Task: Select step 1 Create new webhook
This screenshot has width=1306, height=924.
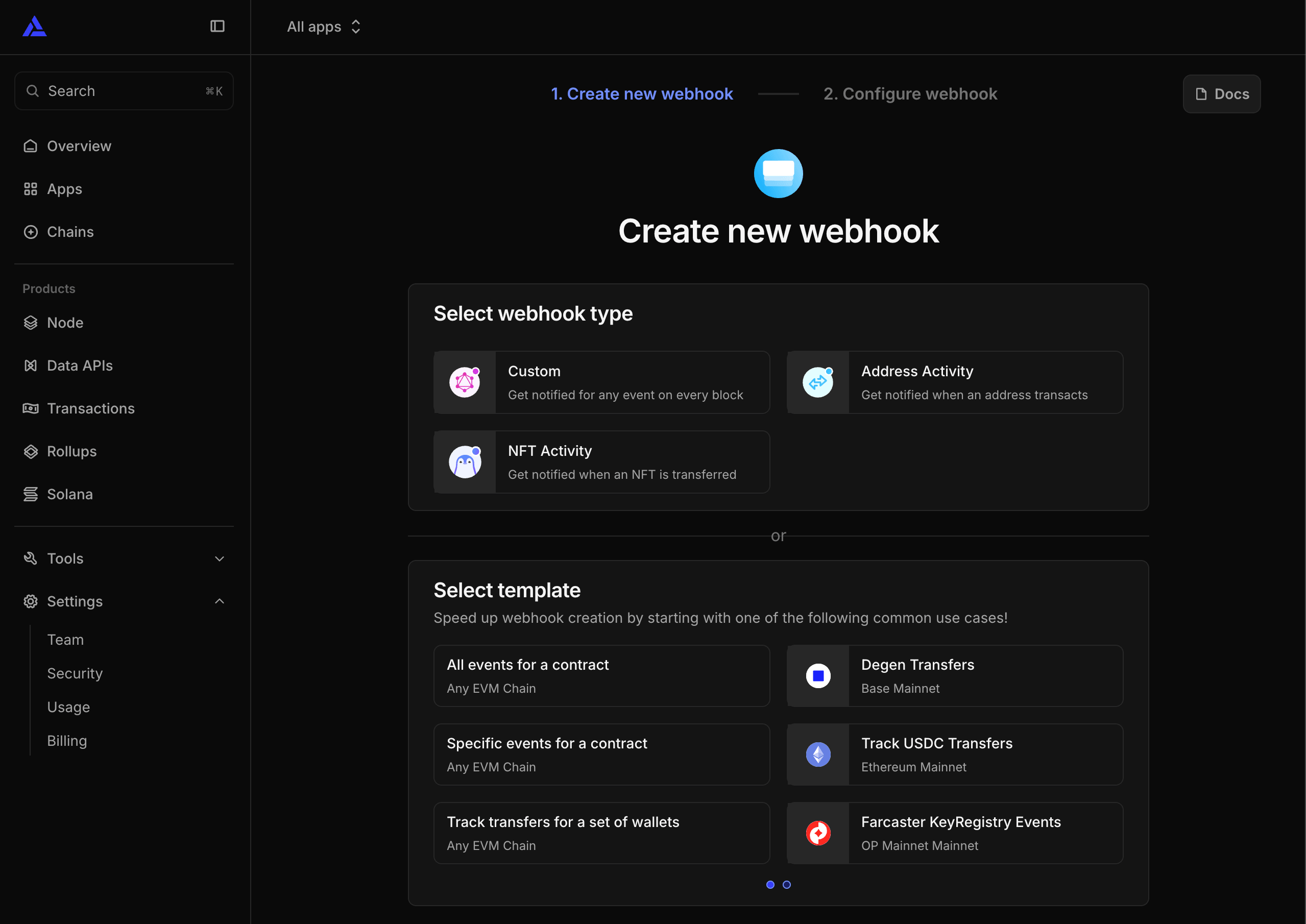Action: point(642,94)
